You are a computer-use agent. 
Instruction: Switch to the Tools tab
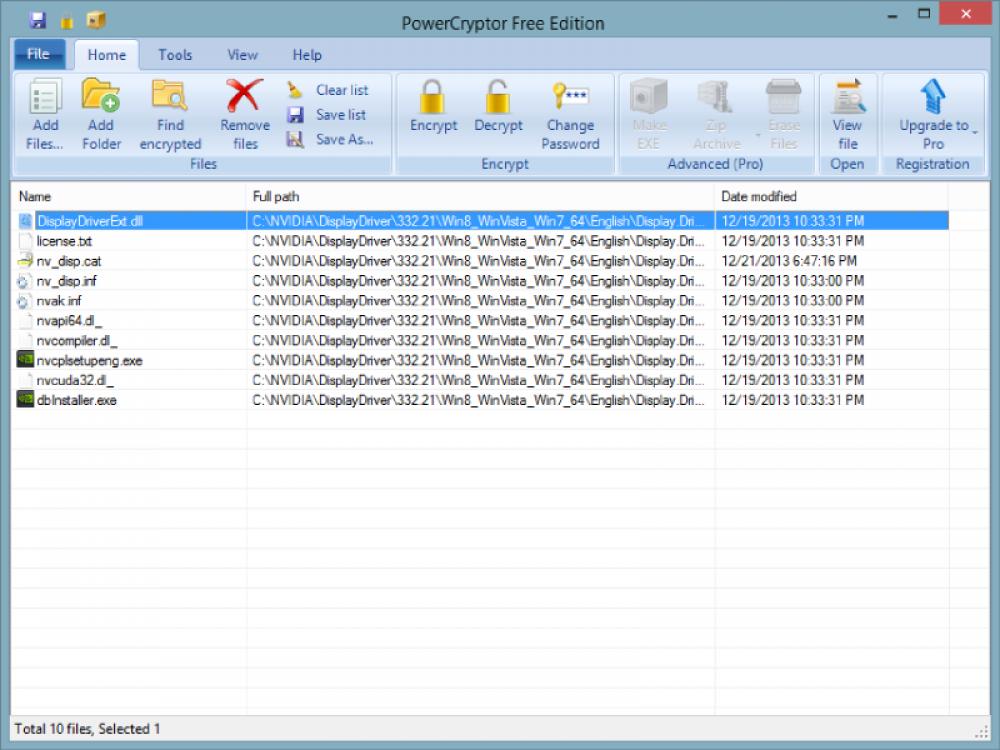[175, 55]
